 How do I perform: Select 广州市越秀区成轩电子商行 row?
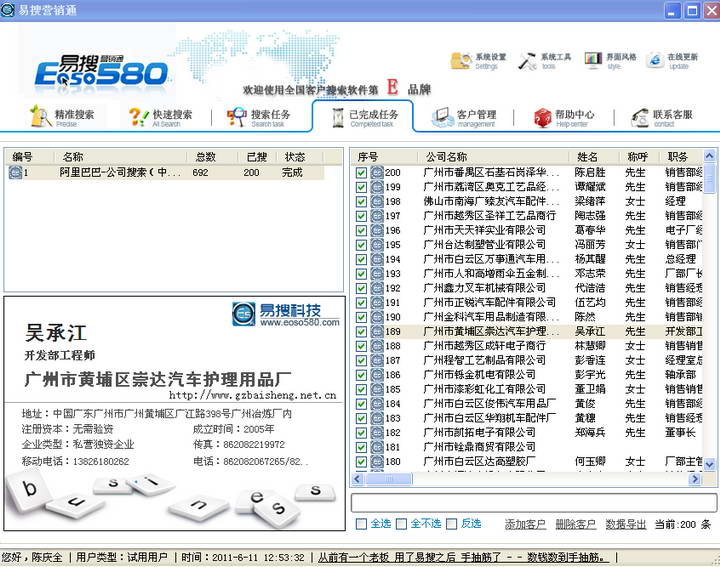[x=527, y=346]
